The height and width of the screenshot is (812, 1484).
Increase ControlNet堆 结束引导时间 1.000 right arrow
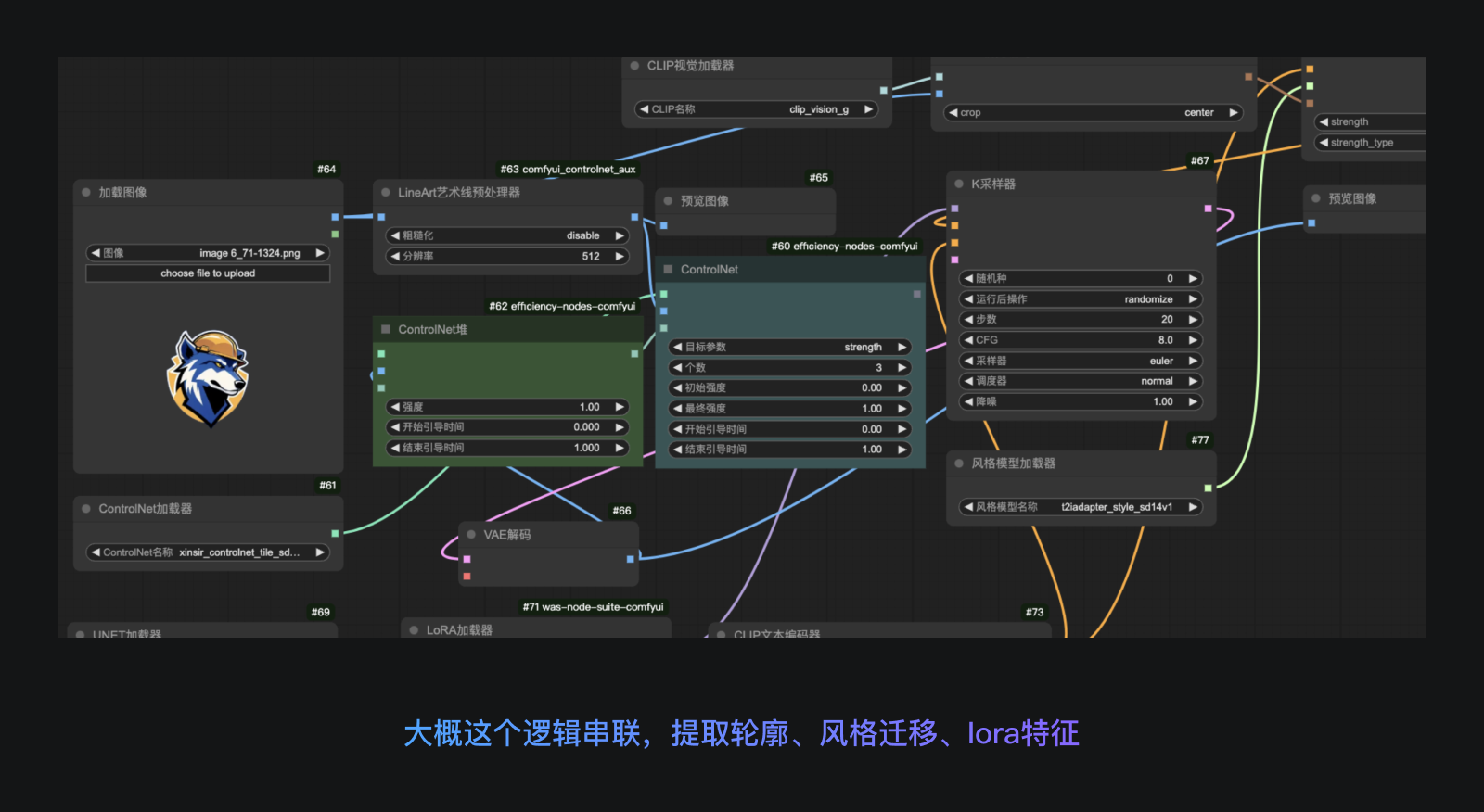click(620, 448)
